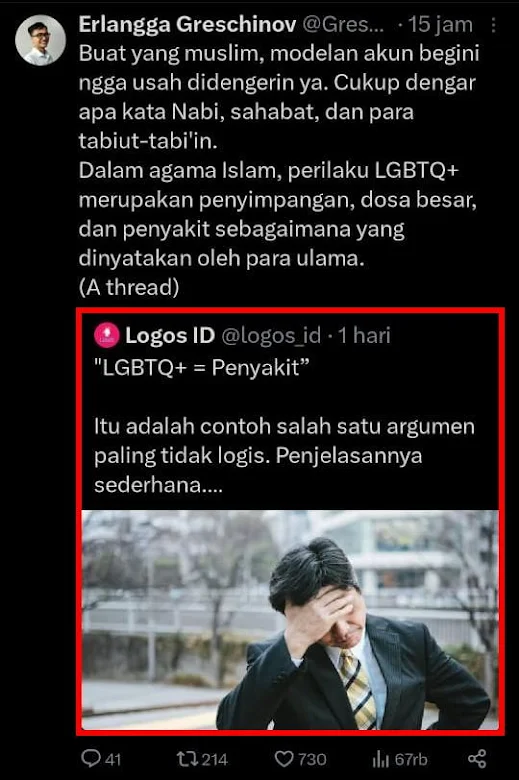The height and width of the screenshot is (780, 519).
Task: Open the 15 jam timestamp
Action: (x=440, y=24)
